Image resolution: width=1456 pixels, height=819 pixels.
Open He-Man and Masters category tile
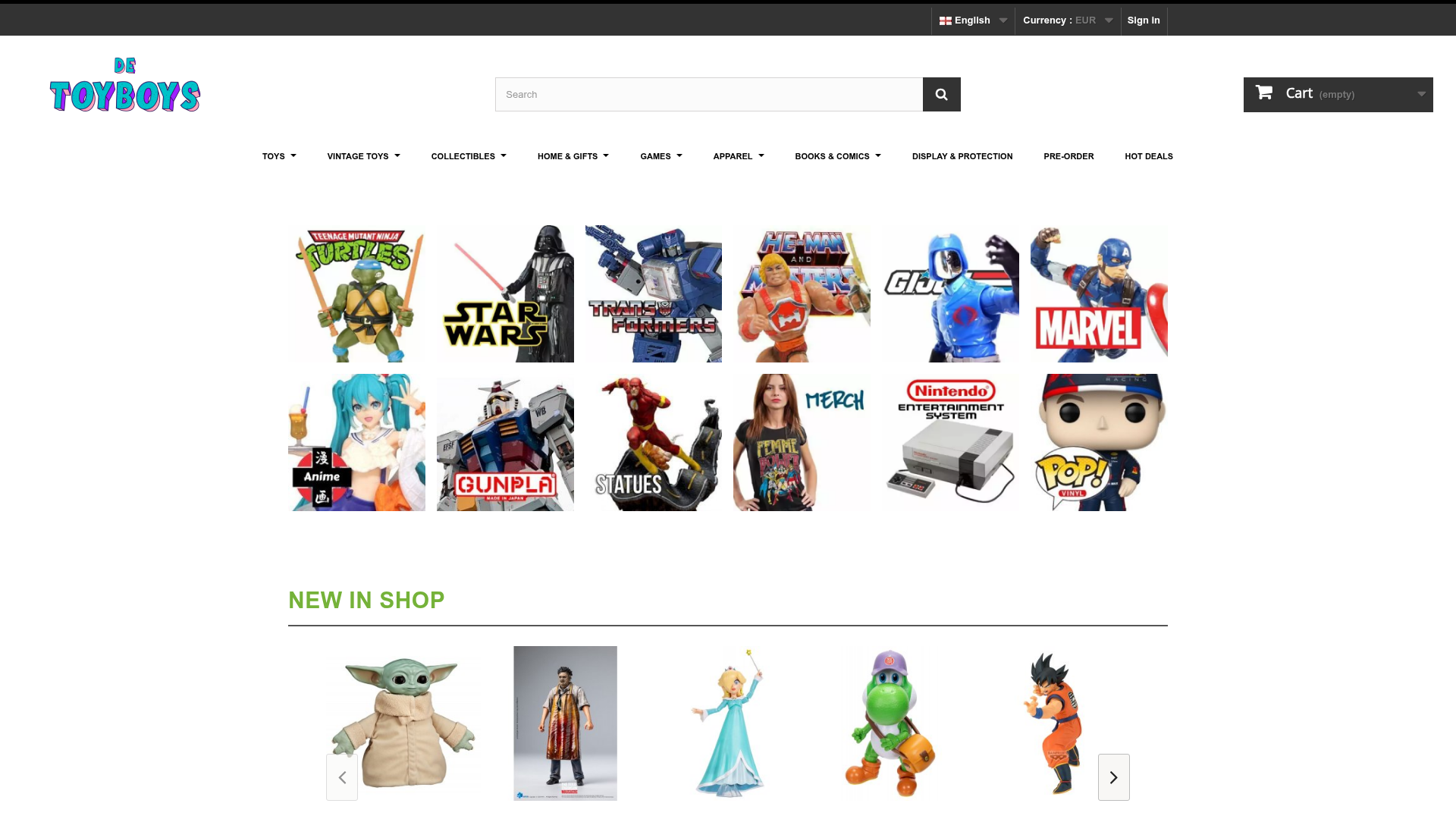coord(802,293)
